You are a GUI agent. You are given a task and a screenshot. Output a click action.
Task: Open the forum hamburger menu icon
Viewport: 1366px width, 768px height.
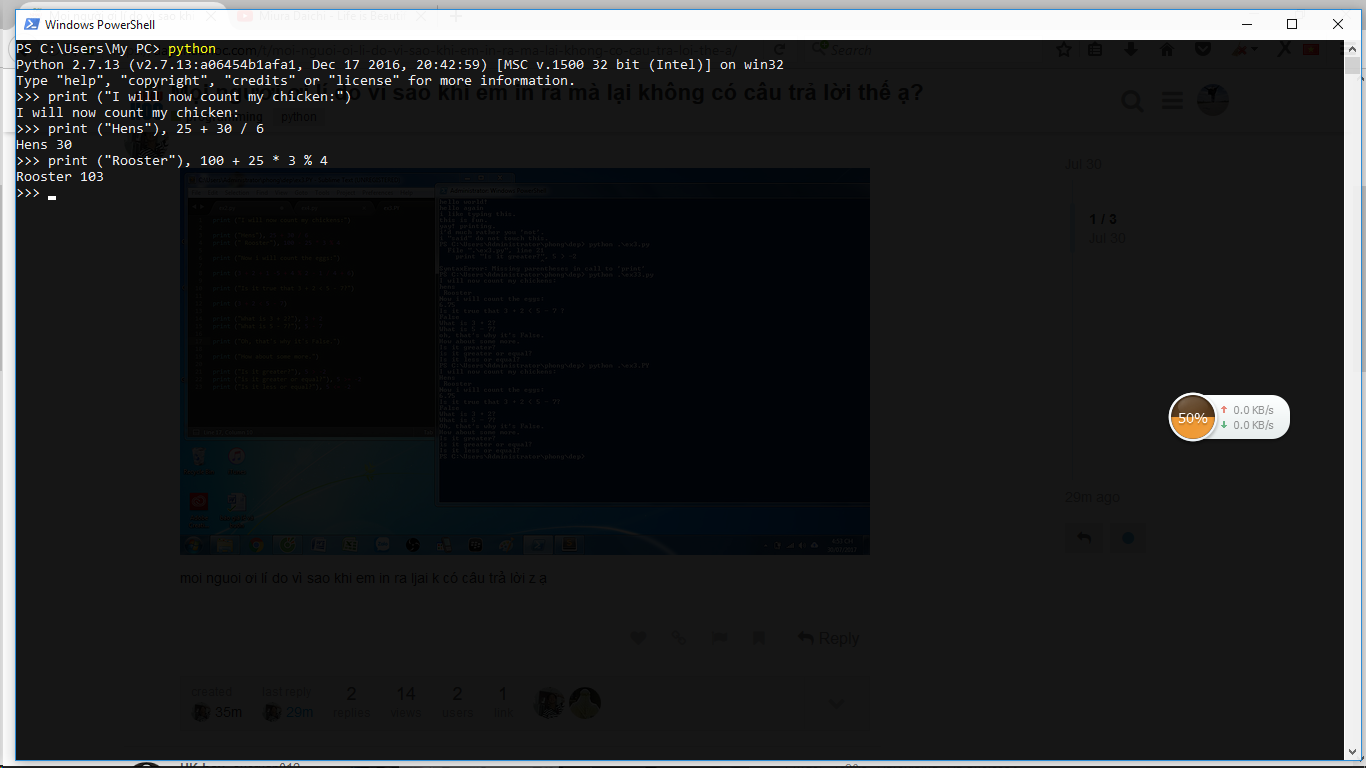click(1172, 101)
